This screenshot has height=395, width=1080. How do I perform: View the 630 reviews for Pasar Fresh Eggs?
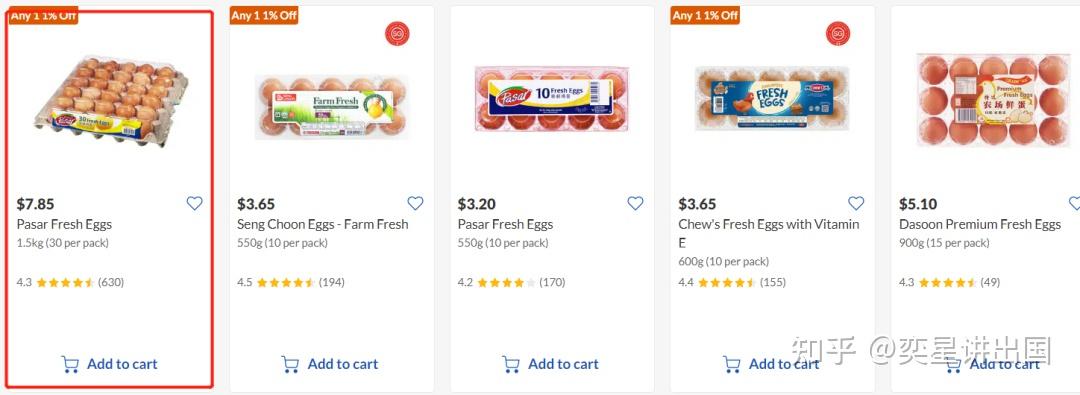pos(111,282)
